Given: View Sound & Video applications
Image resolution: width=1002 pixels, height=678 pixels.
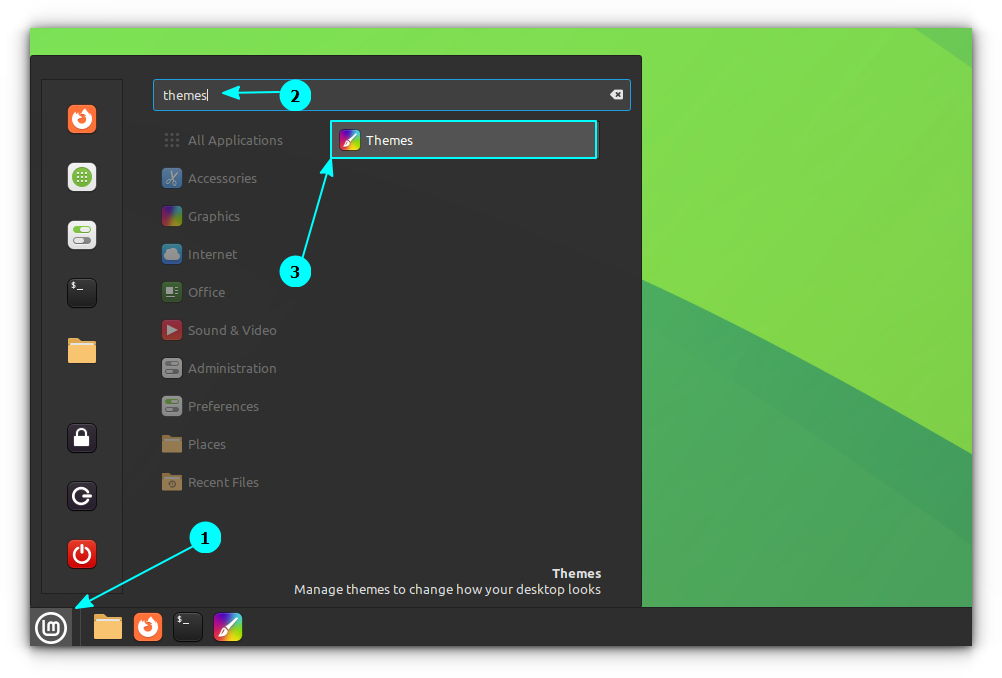Looking at the screenshot, I should [x=231, y=330].
